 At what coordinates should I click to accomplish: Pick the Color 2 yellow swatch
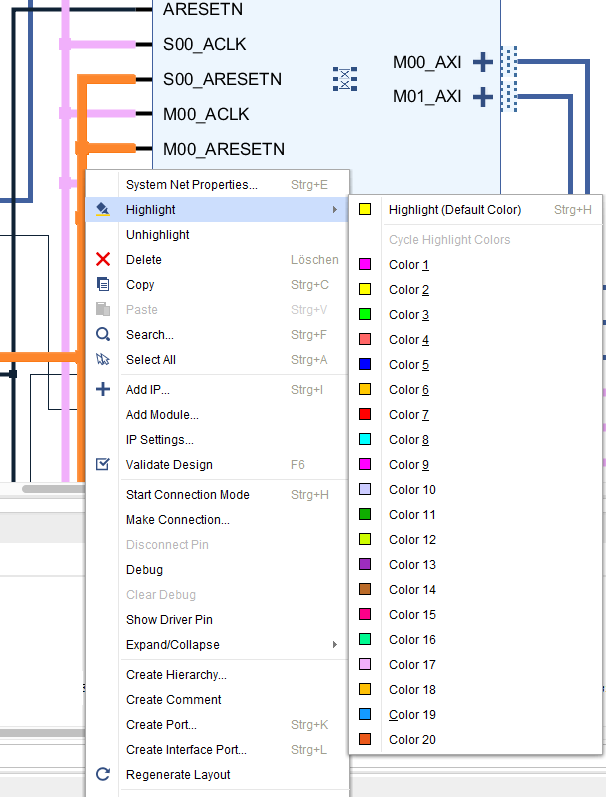[x=365, y=289]
